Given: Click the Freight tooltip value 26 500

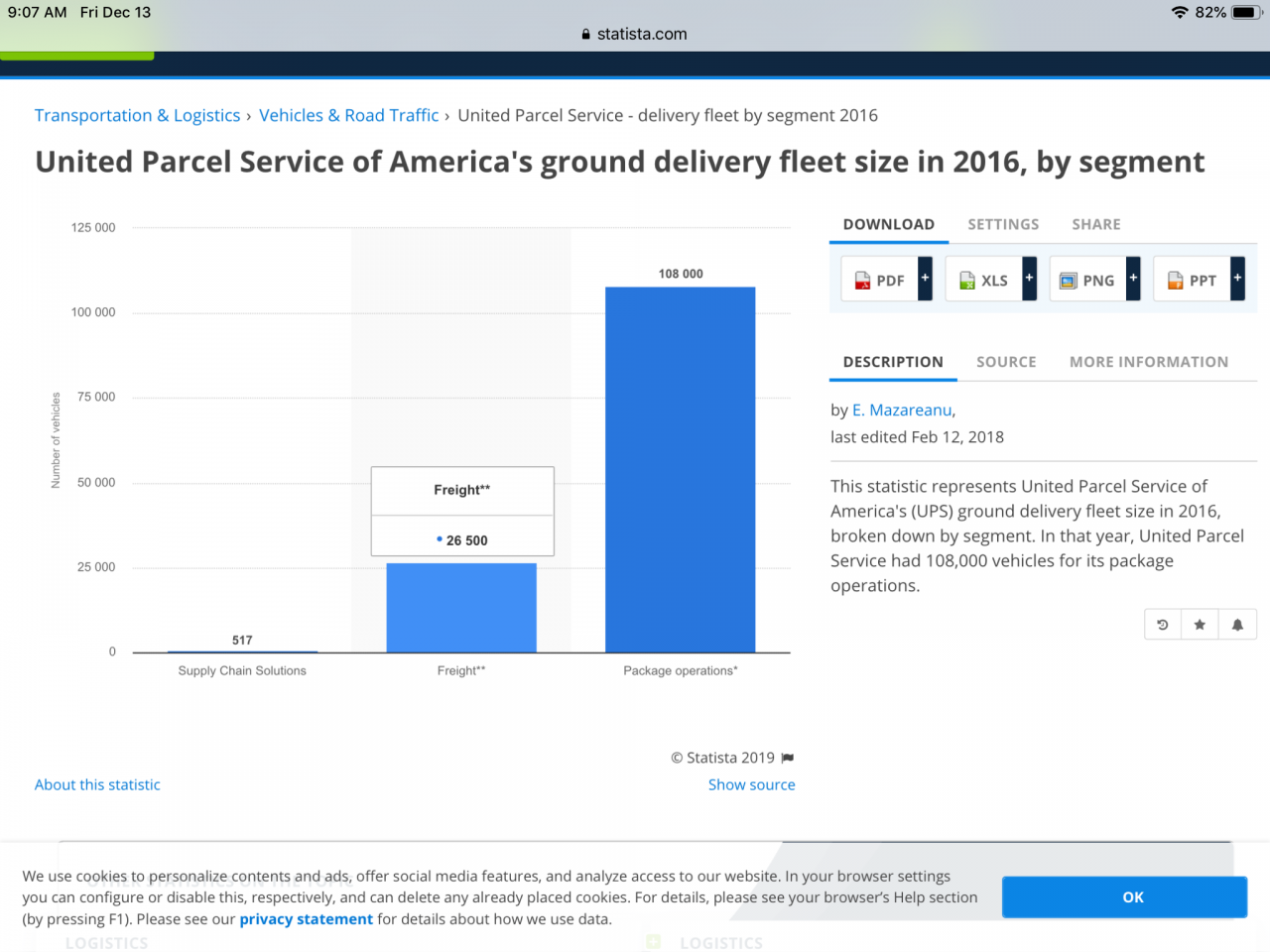Looking at the screenshot, I should [466, 540].
